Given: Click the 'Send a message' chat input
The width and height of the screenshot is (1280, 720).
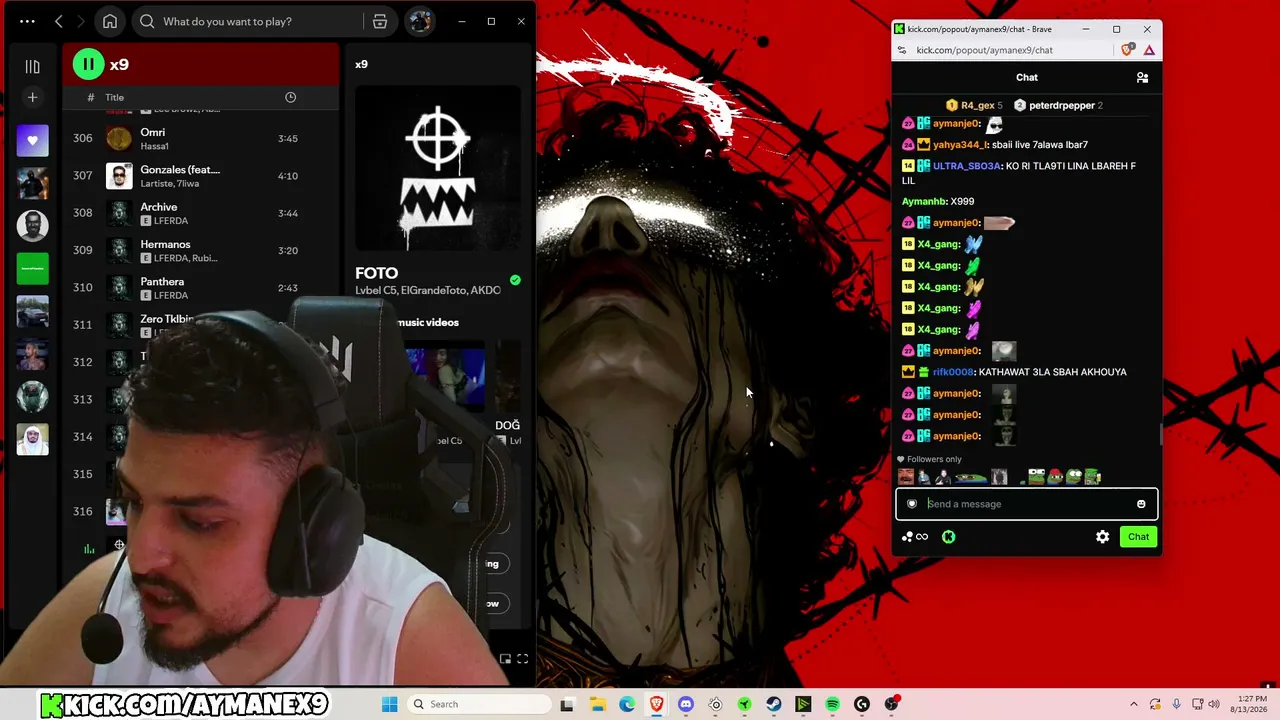Looking at the screenshot, I should 1026,504.
